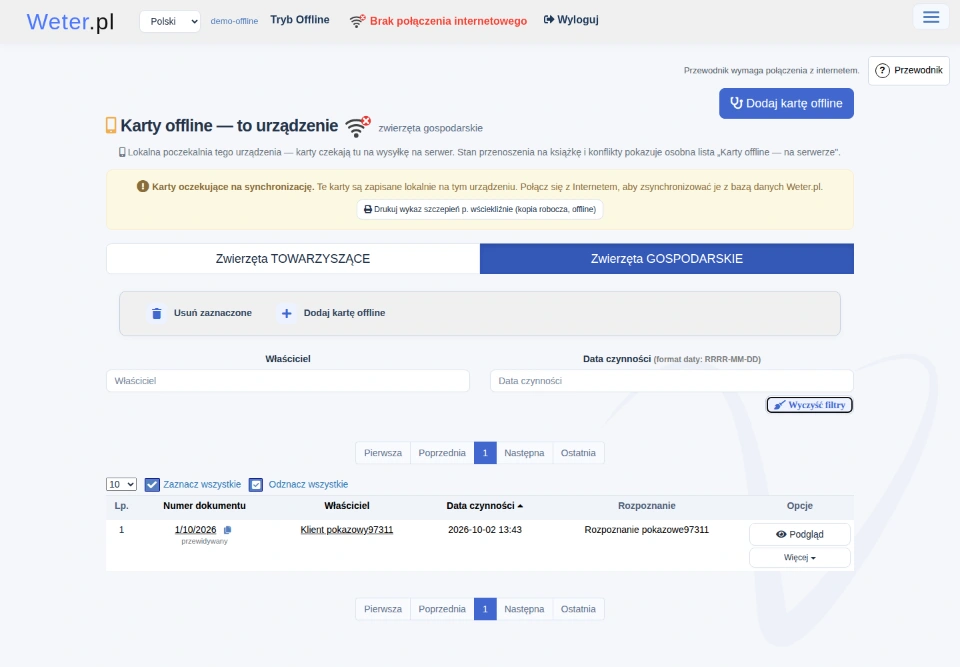
Task: Click the Rozpoznanie pokazowe97311 cell
Action: coord(647,530)
